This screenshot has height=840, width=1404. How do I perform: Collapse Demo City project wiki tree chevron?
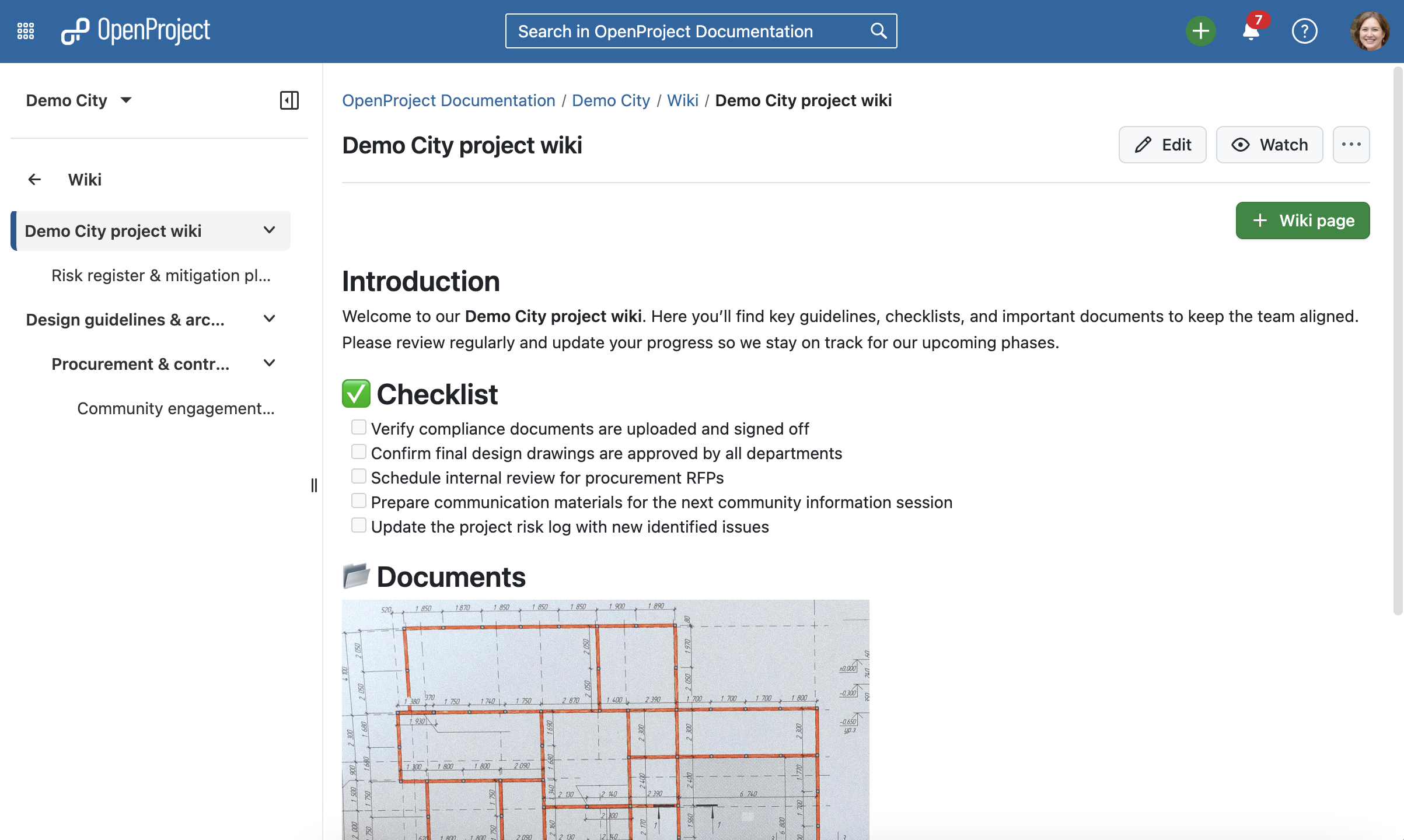click(x=269, y=230)
